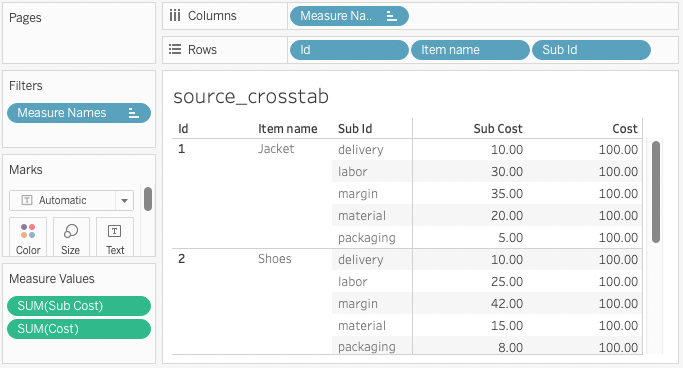Select the SUM(Cost) measure pill
This screenshot has width=683, height=368.
tap(79, 329)
